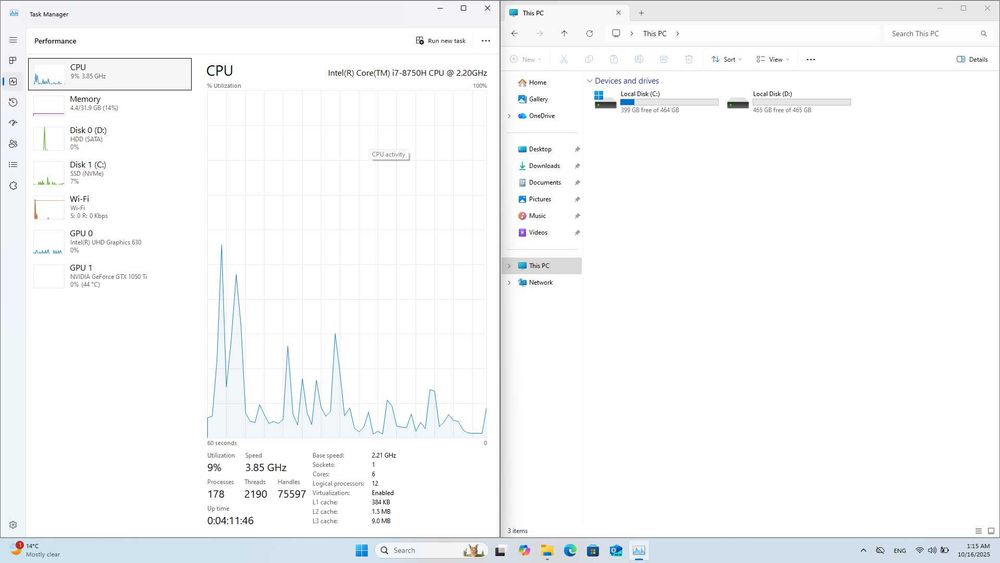Switch to large thumbnails view icon
The image size is (1000, 563).
click(991, 530)
